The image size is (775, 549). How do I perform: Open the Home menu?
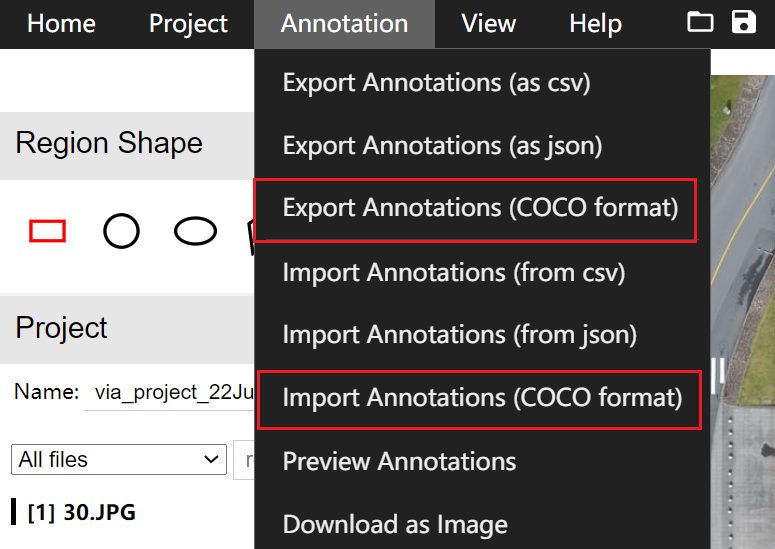tap(61, 23)
